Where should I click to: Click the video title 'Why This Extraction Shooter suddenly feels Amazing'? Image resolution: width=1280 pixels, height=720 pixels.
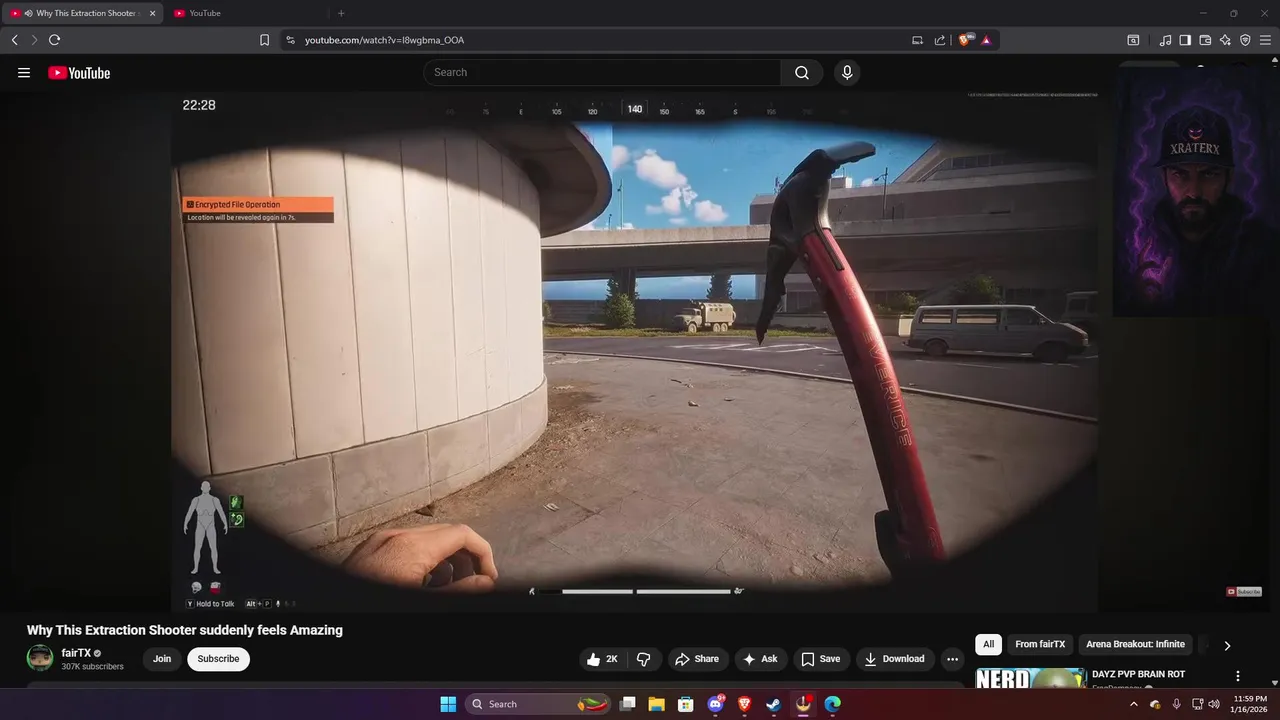(x=185, y=630)
